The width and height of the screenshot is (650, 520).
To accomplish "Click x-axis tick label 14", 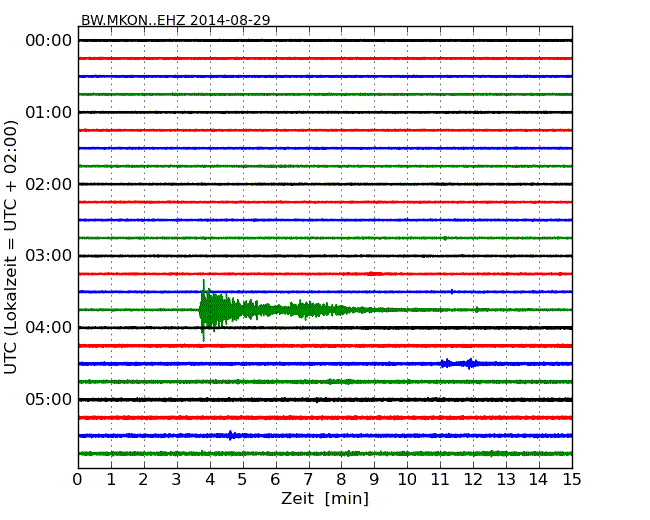I will [x=538, y=480].
